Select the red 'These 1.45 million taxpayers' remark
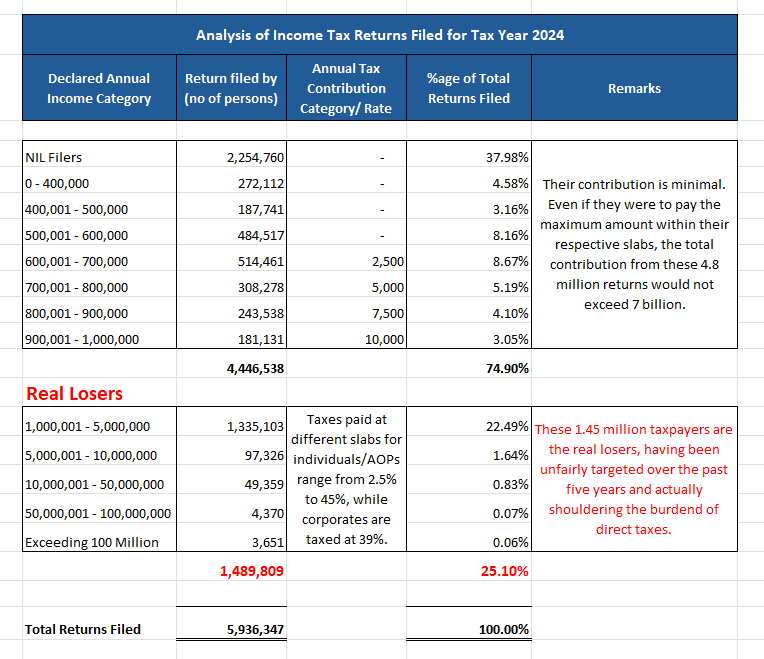764x659 pixels. click(x=634, y=479)
